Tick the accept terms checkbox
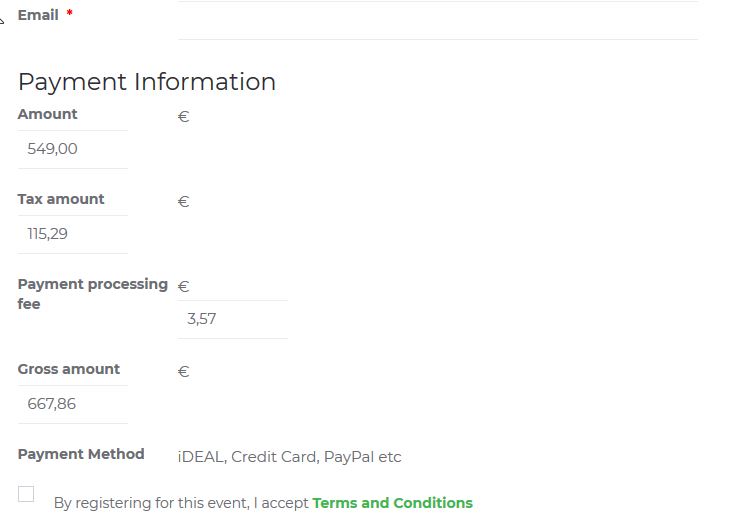This screenshot has height=517, width=732. coord(26,494)
